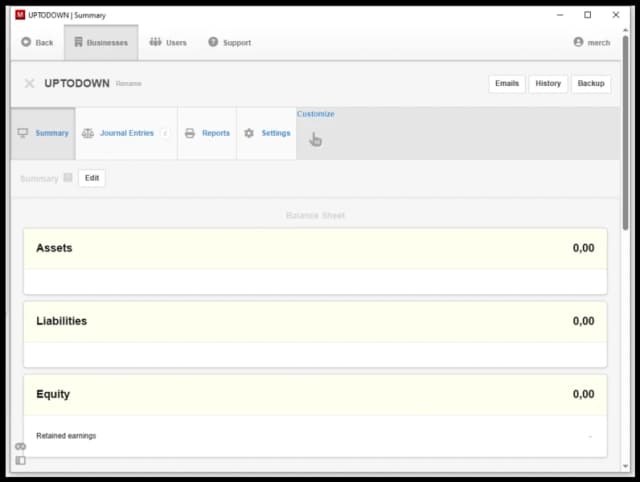The image size is (640, 482).
Task: Select the Settings tab
Action: pos(267,133)
